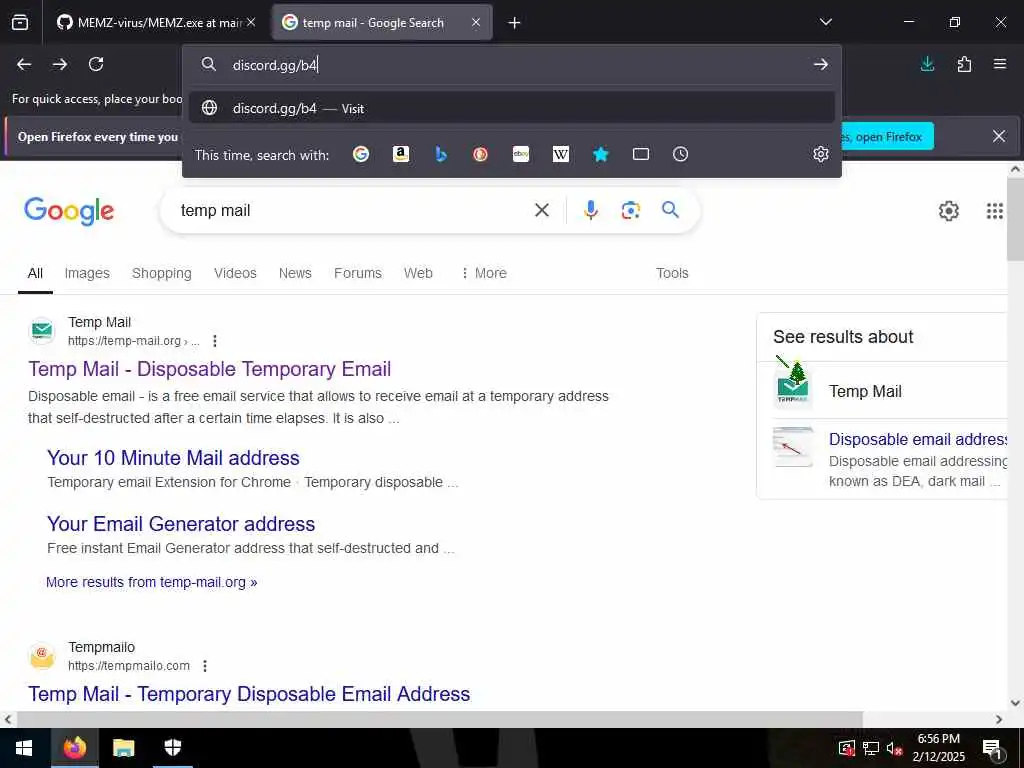1024x768 pixels.
Task: Open the Extensions puzzle icon
Action: (x=964, y=64)
